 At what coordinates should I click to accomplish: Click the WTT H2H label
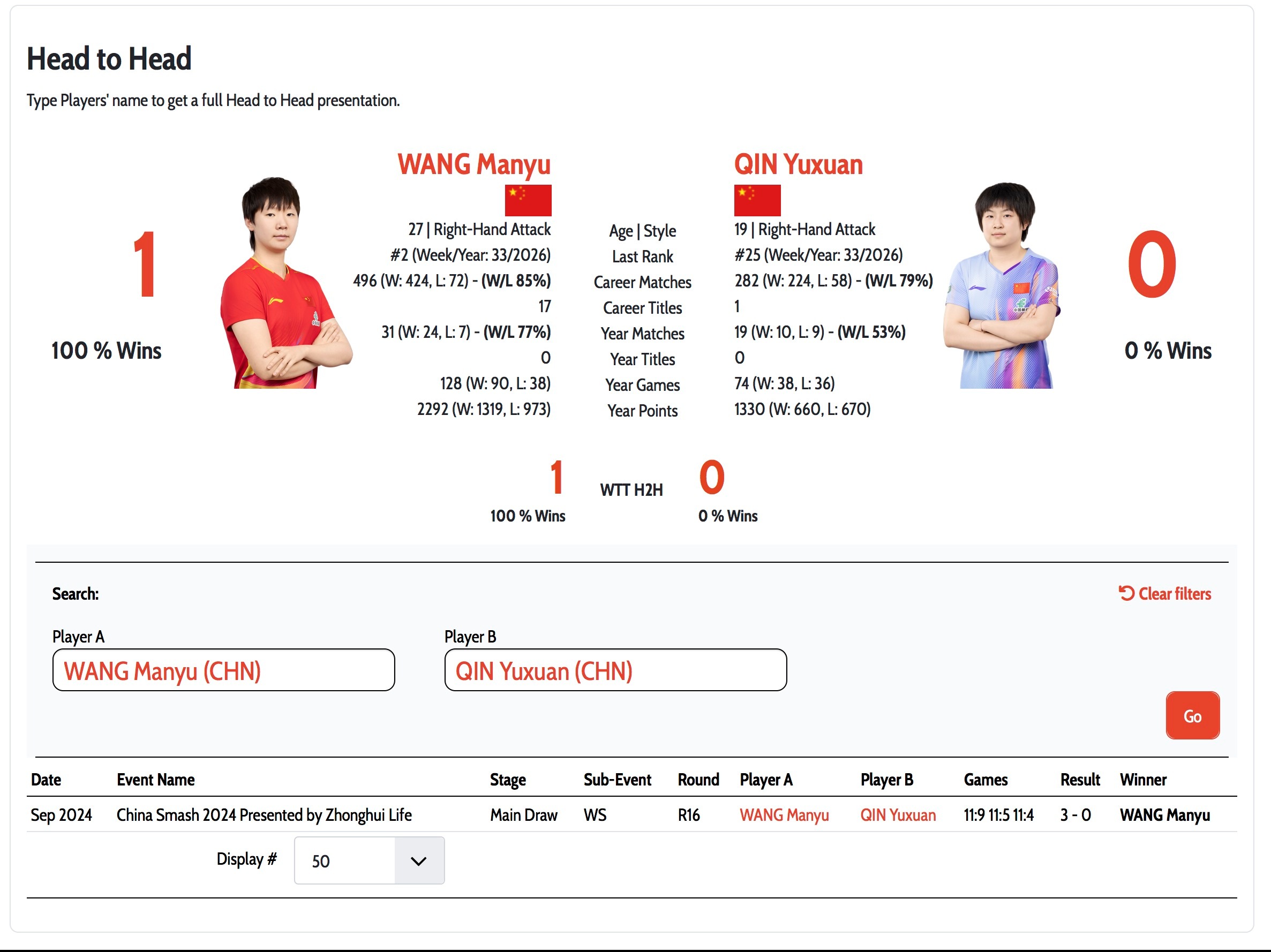click(631, 490)
